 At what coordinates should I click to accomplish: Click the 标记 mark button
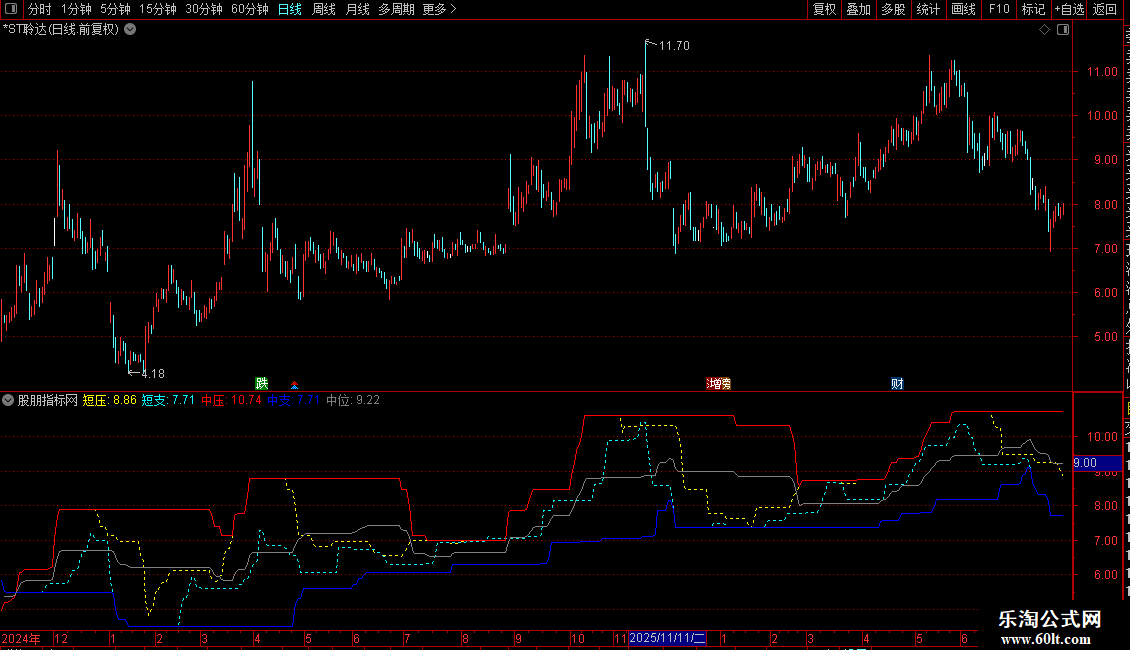click(1033, 9)
